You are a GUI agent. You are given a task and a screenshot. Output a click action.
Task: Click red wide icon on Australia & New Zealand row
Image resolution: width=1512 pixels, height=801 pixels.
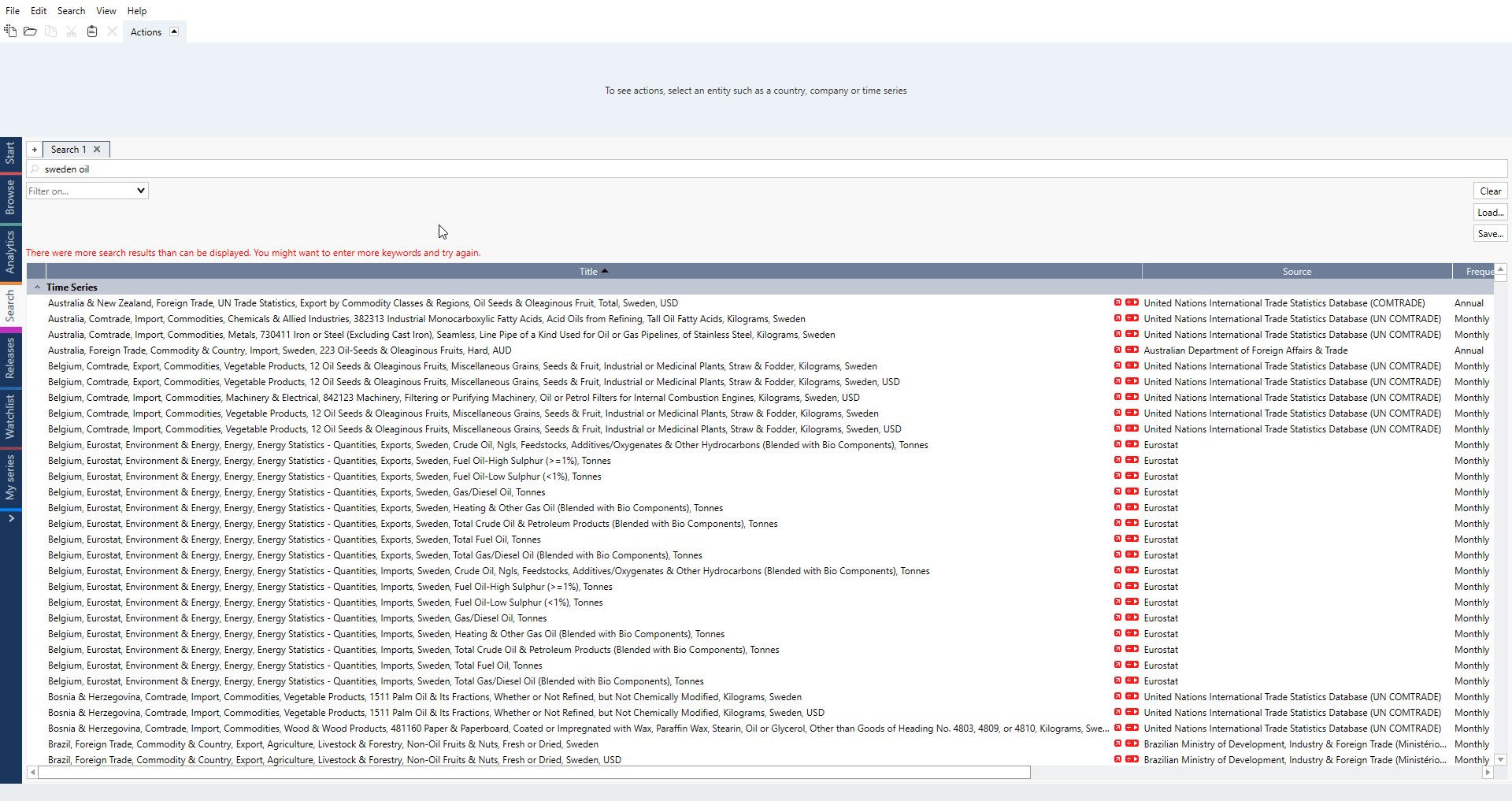(x=1132, y=302)
